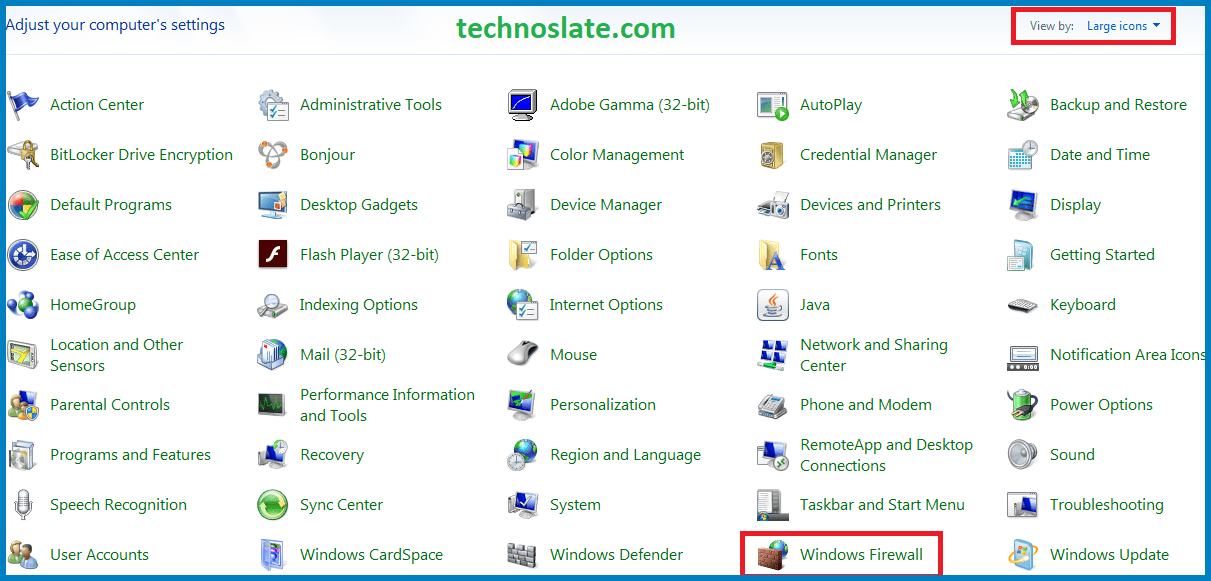Click the Backup and Restore icon
The image size is (1211, 581).
(1023, 105)
